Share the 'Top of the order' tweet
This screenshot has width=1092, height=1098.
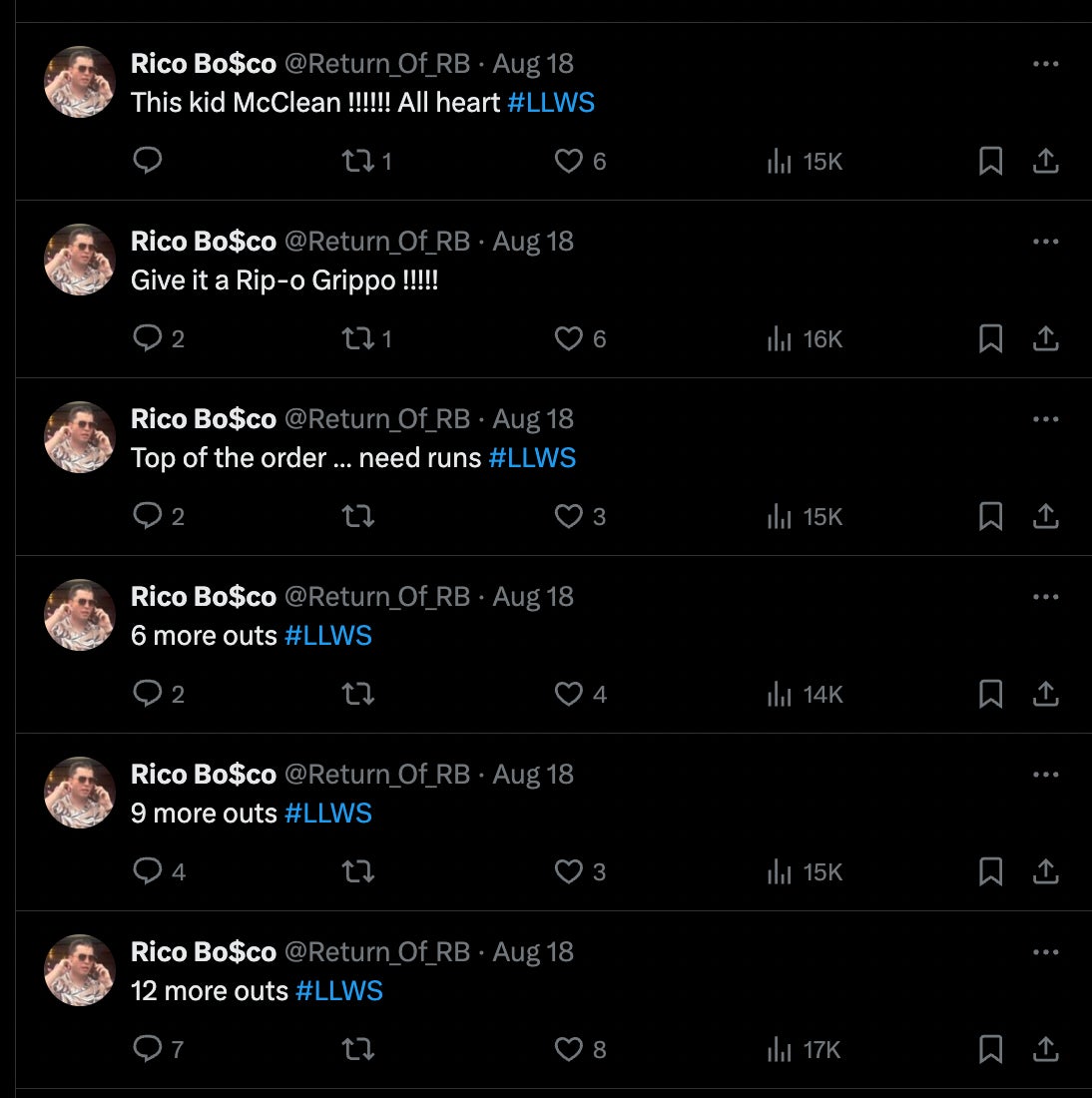pyautogui.click(x=1045, y=516)
